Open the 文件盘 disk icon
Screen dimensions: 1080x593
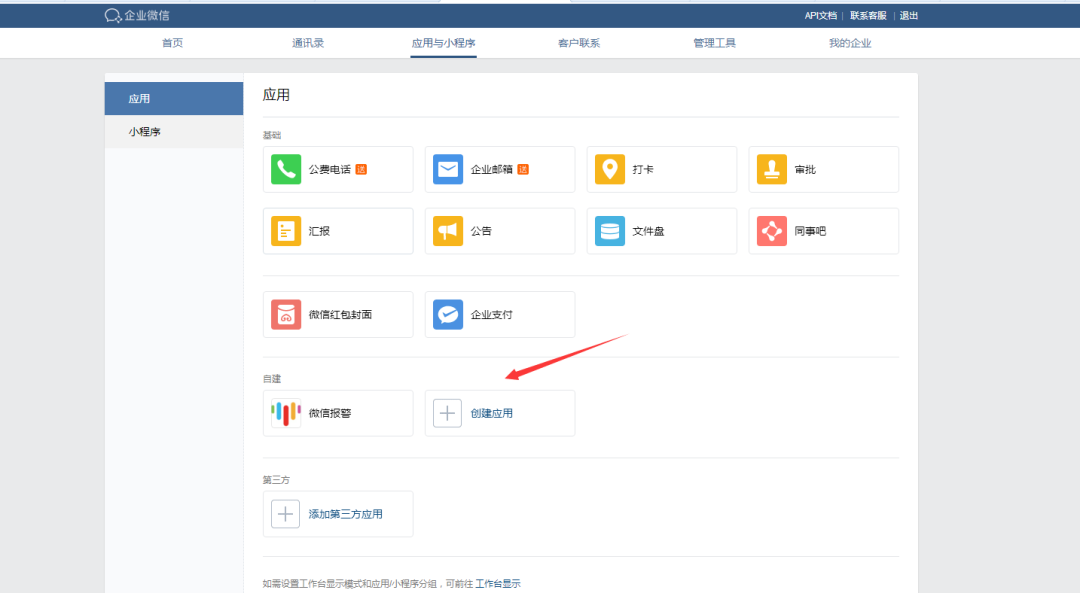click(610, 231)
